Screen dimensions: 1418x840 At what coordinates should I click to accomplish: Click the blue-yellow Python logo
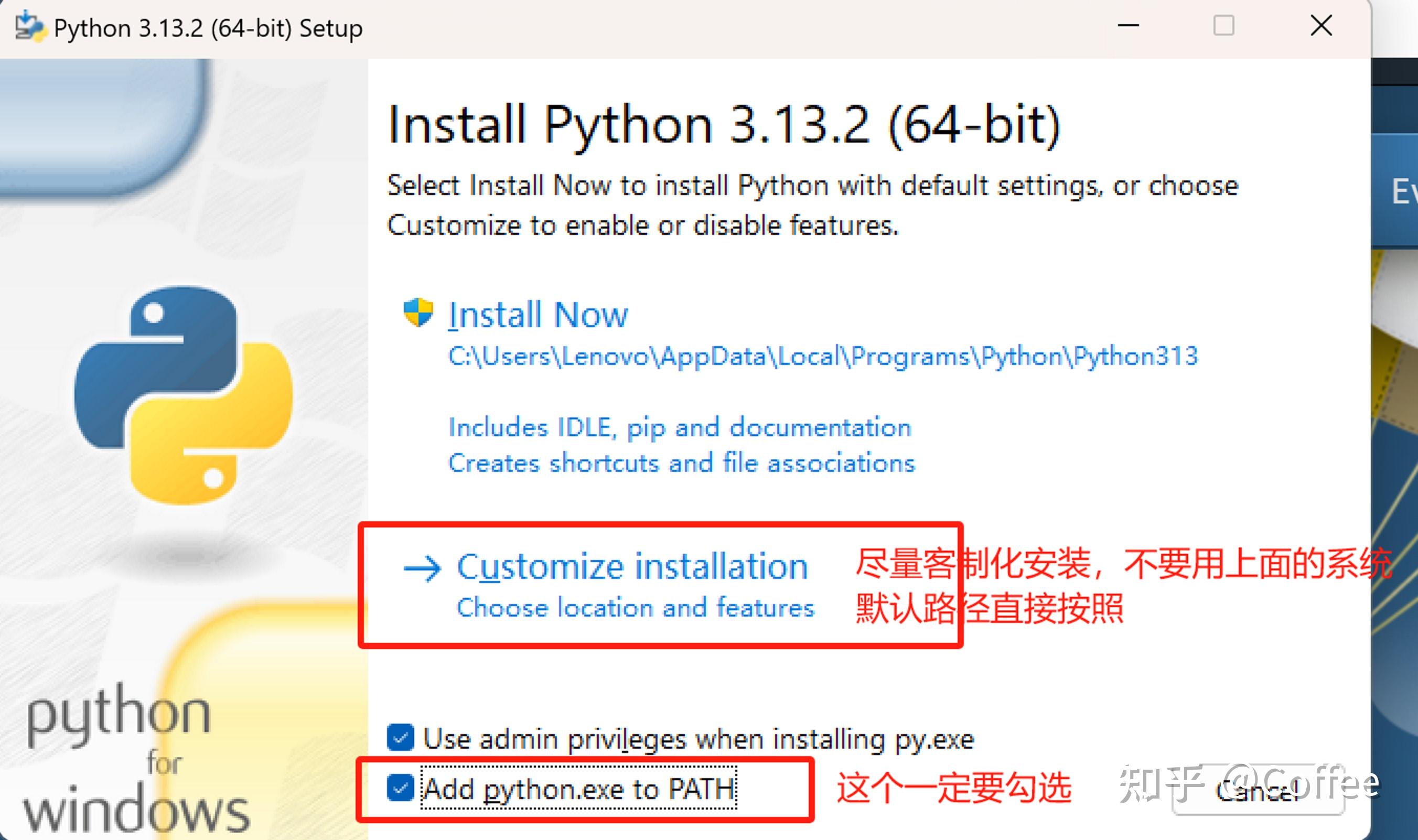pyautogui.click(x=184, y=394)
